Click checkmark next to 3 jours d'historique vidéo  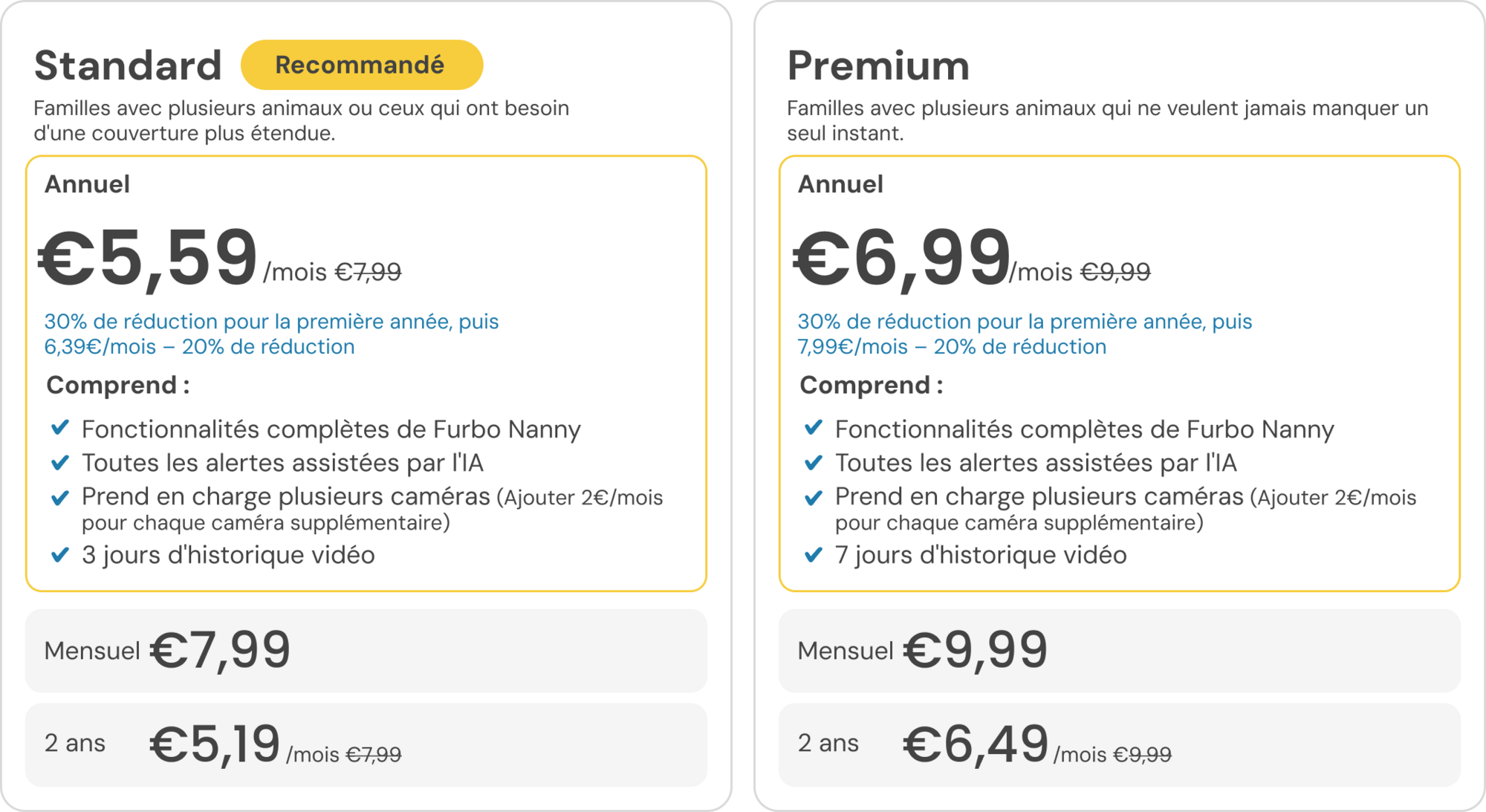(60, 555)
